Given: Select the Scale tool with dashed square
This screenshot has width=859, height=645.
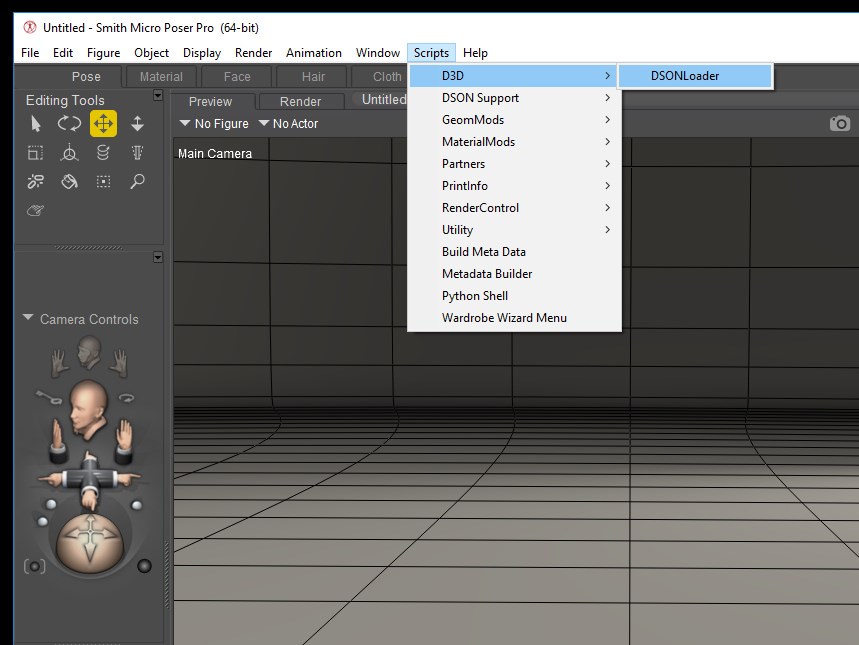Looking at the screenshot, I should point(36,153).
